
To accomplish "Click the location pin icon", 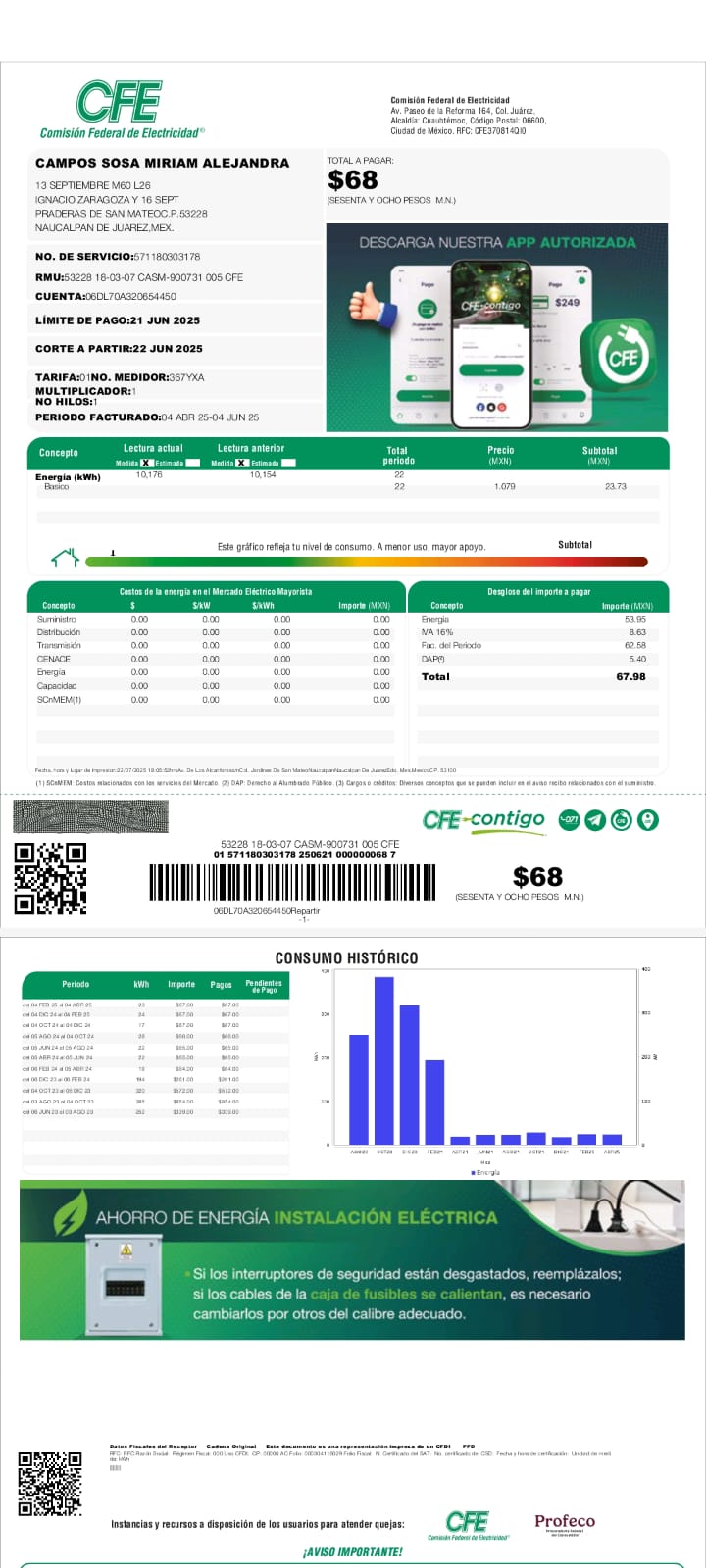I will tap(648, 820).
